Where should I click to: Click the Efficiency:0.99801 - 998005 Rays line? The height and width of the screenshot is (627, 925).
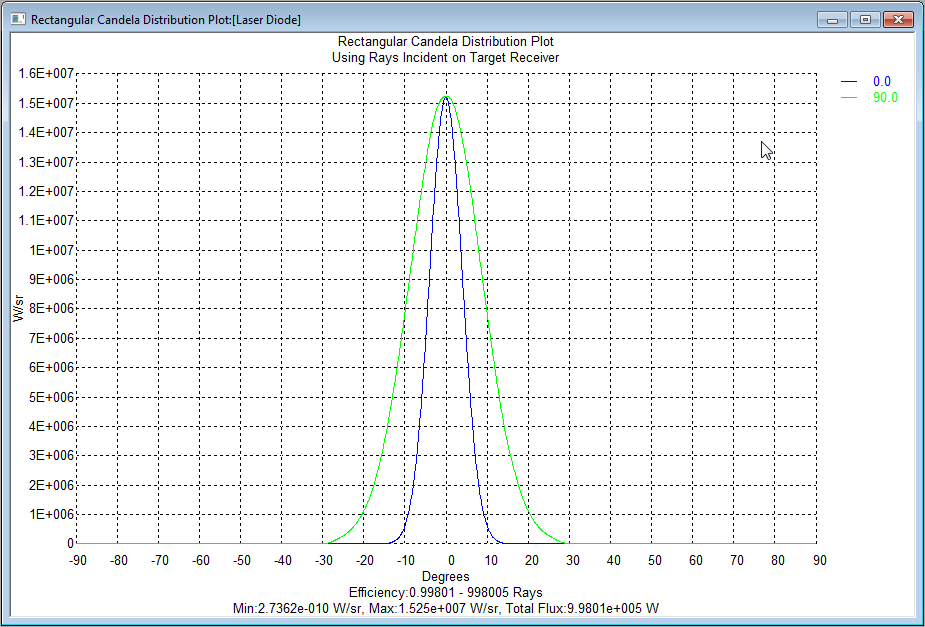445,592
